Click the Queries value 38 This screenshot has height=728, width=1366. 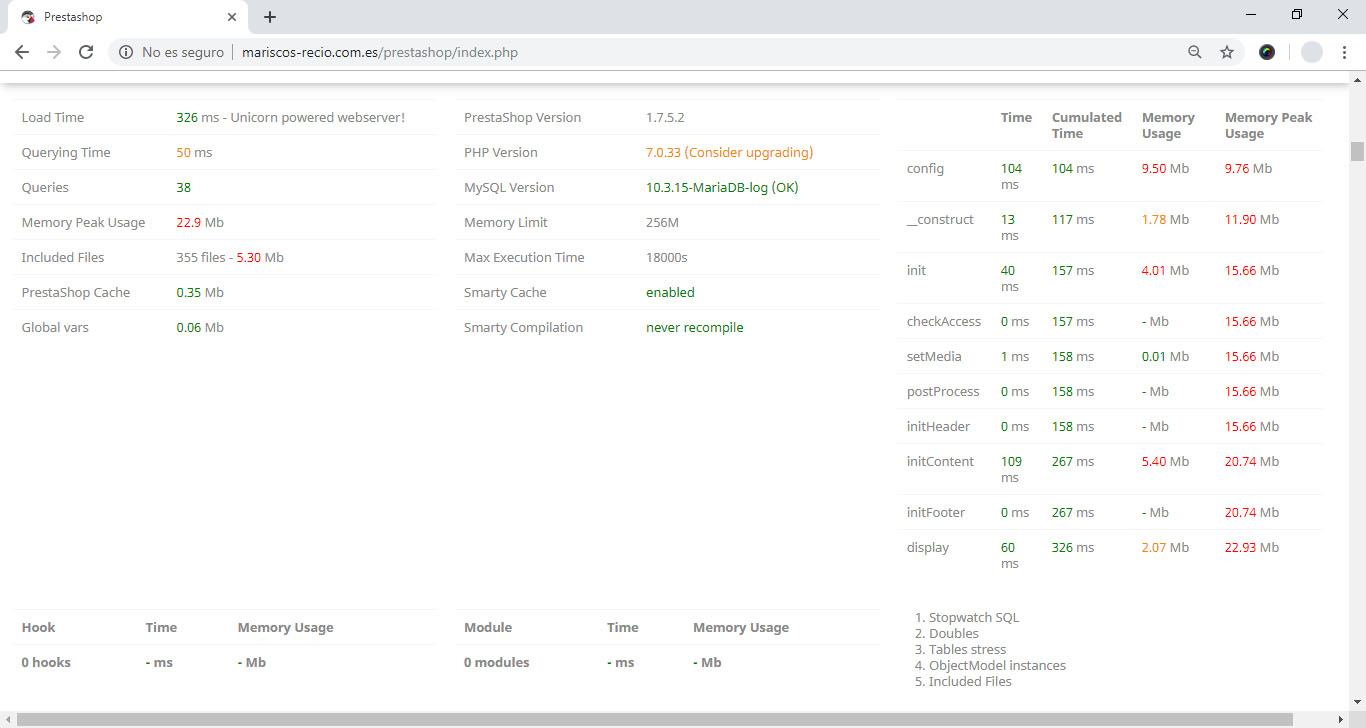coord(184,188)
